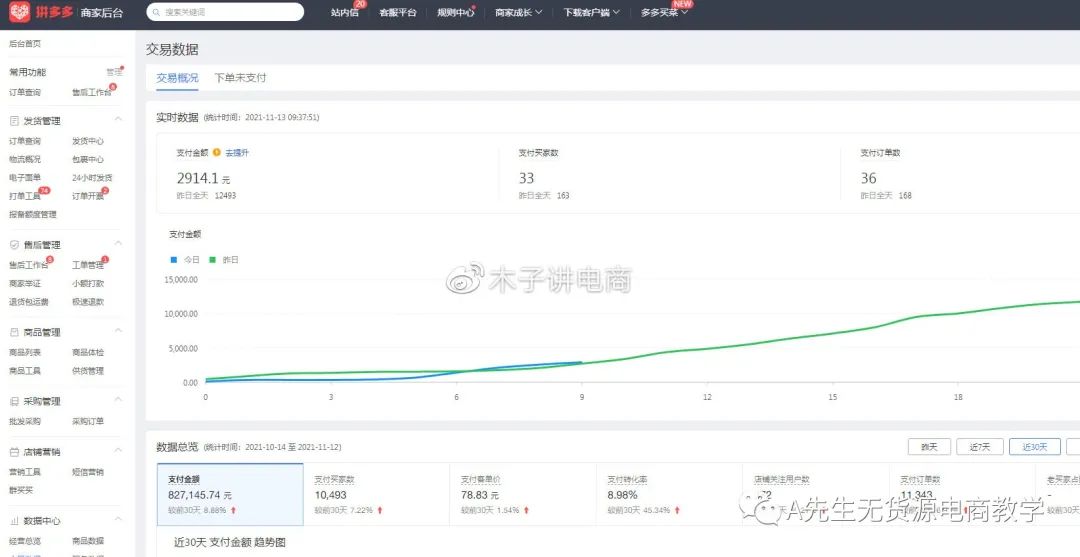Open 商品体检 in the sidebar
Screen dimensions: 1080x557
pyautogui.click(x=88, y=353)
